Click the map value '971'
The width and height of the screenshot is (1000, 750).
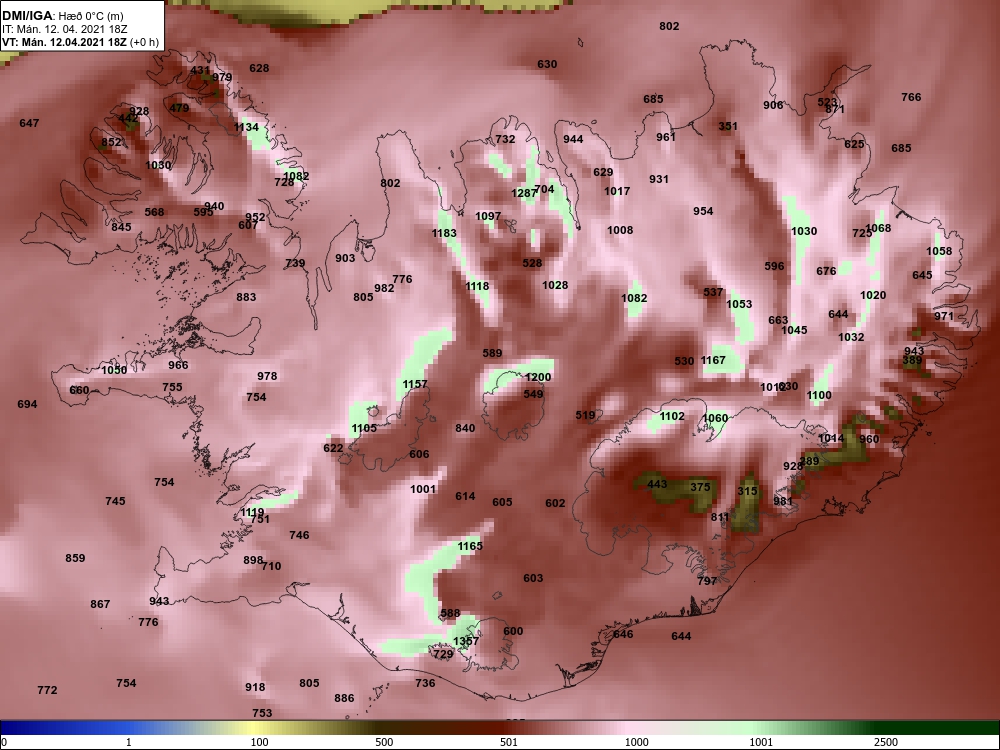(x=944, y=316)
